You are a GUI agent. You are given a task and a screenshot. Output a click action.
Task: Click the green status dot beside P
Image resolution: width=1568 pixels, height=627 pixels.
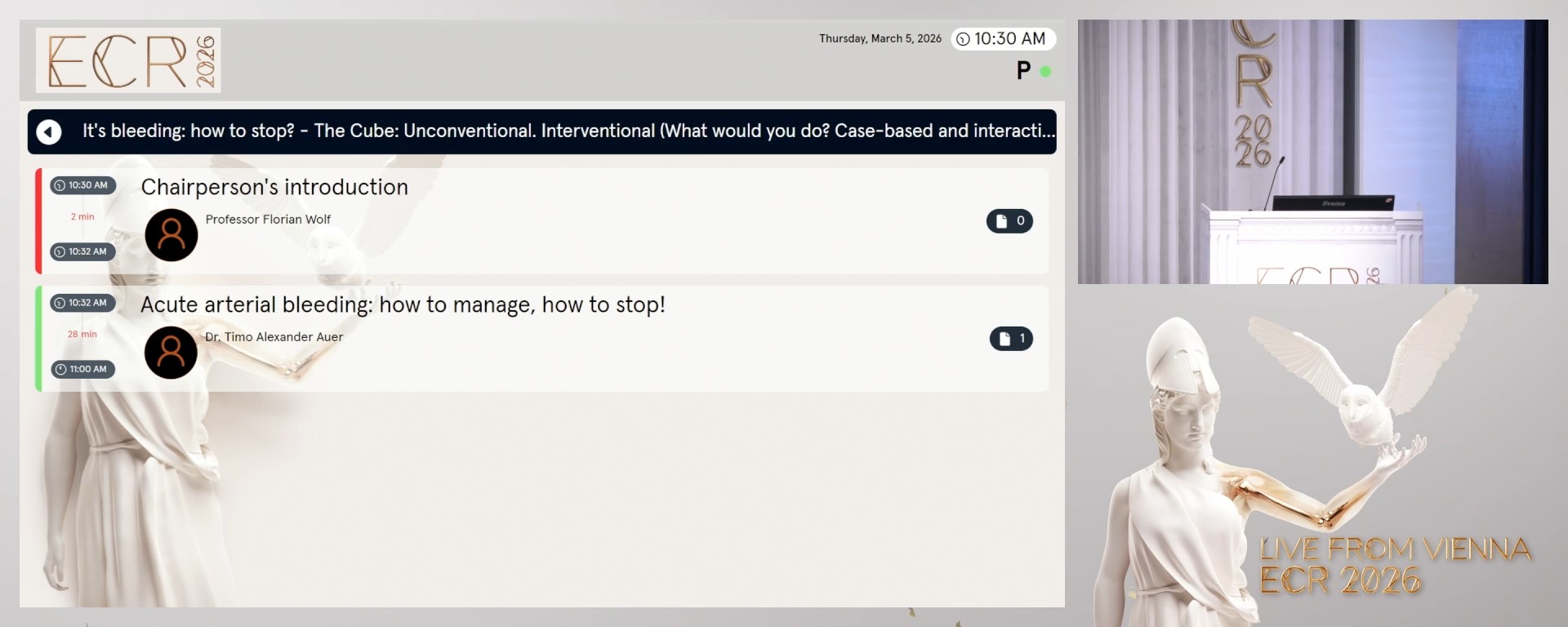click(1045, 71)
